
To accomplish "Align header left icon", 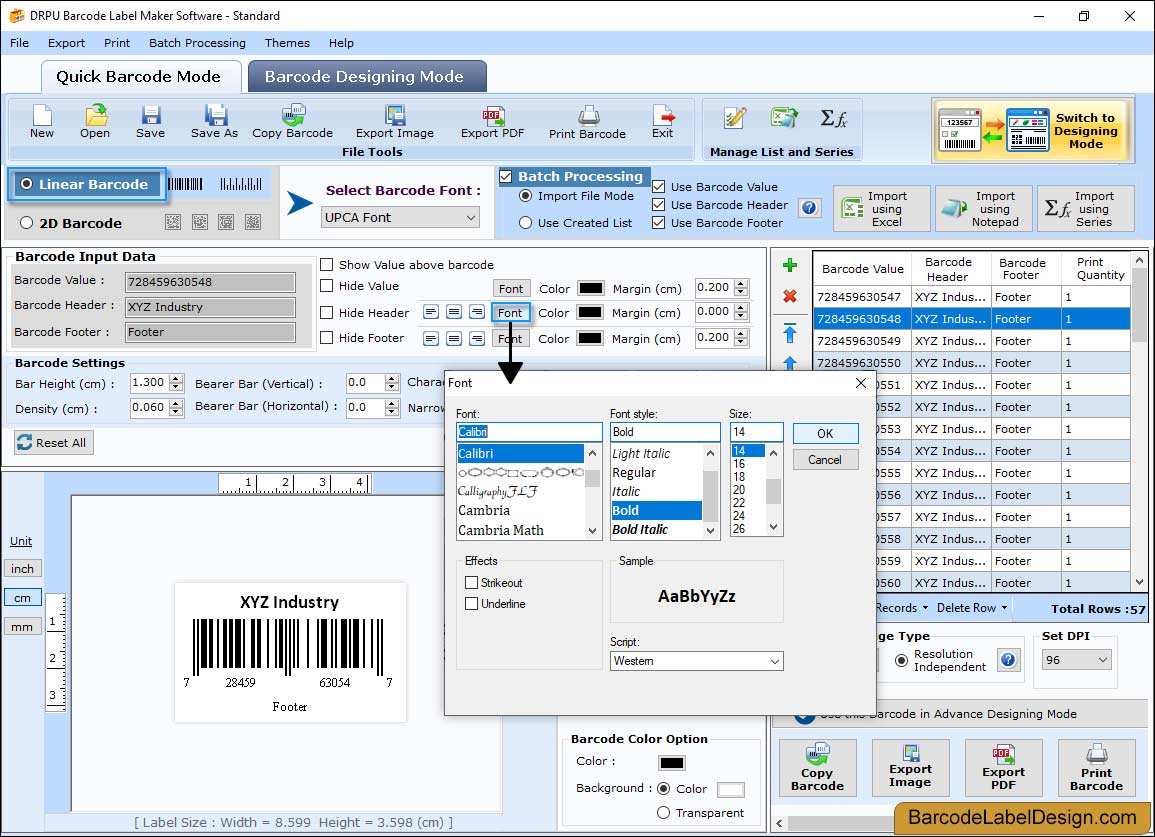I will coord(431,312).
